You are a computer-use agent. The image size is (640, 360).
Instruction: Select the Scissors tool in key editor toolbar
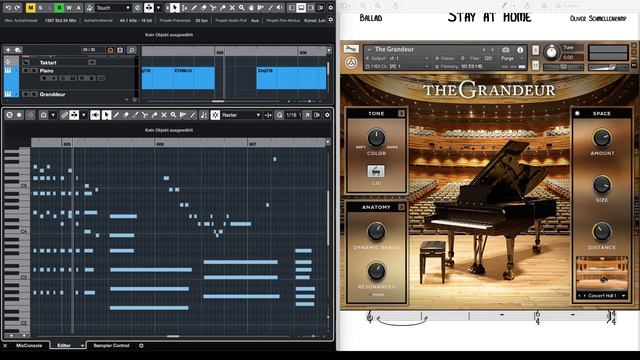coord(144,115)
